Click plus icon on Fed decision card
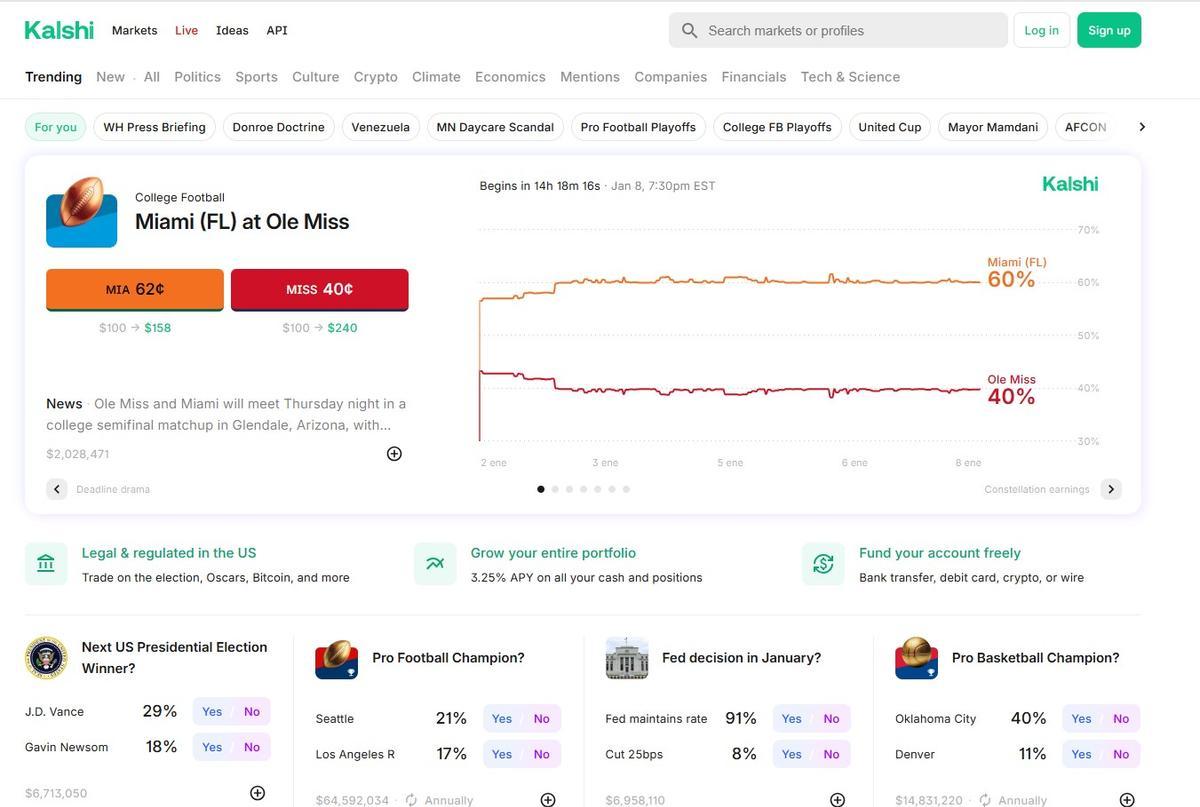Viewport: 1200px width, 807px height. 838,800
